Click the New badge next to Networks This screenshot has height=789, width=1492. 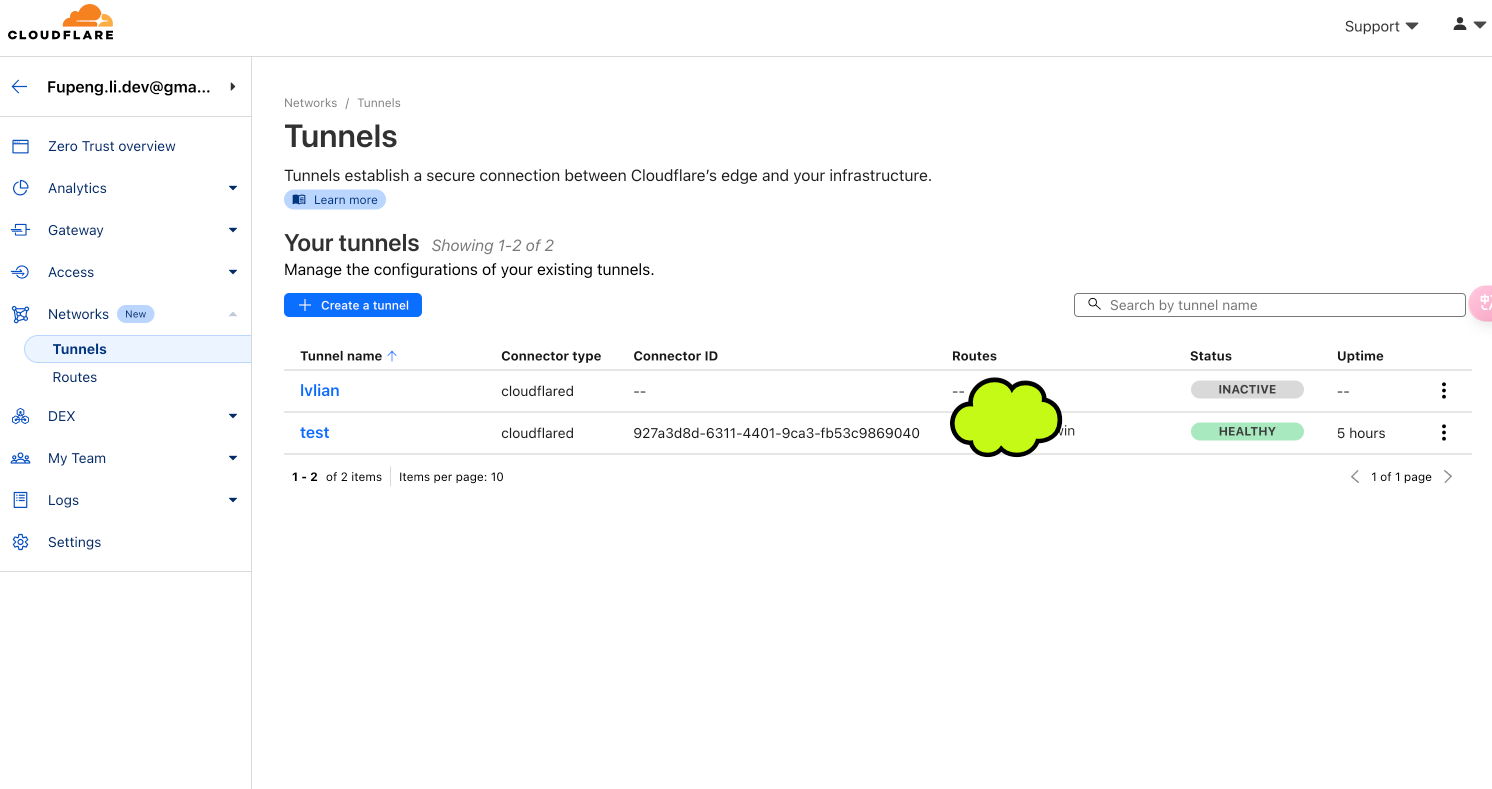135,314
